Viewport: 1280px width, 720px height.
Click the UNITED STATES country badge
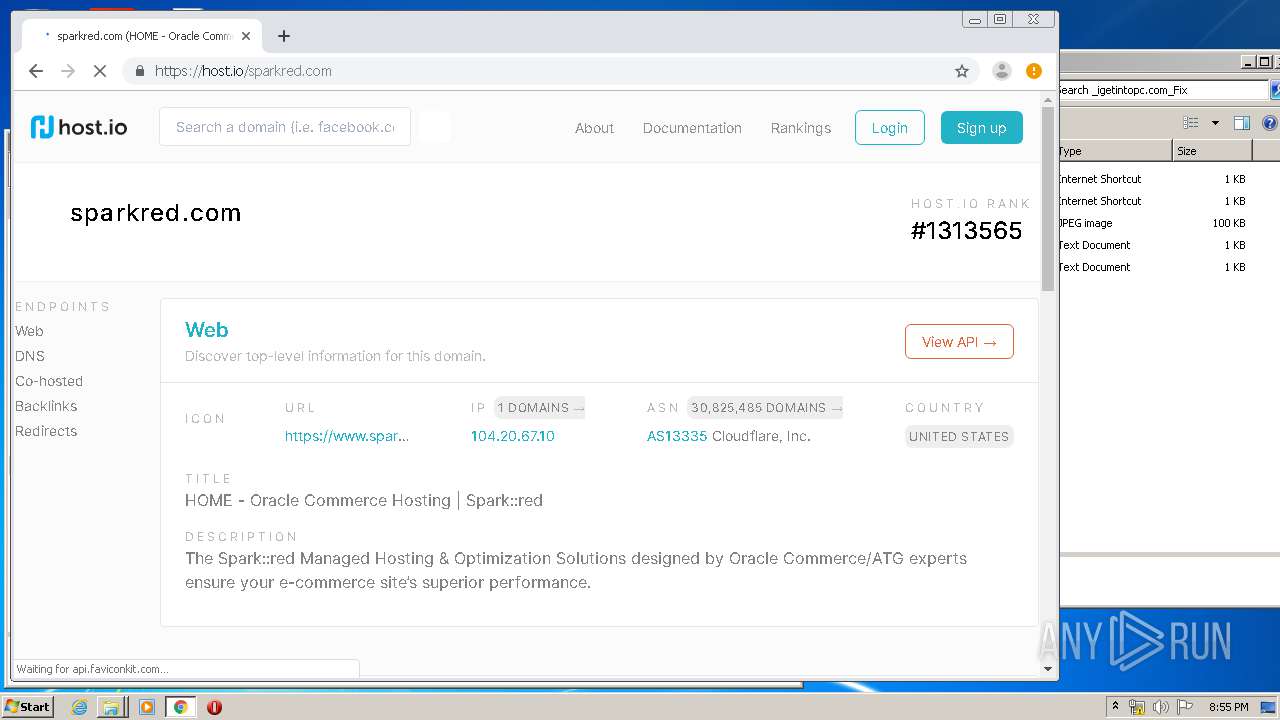(959, 437)
